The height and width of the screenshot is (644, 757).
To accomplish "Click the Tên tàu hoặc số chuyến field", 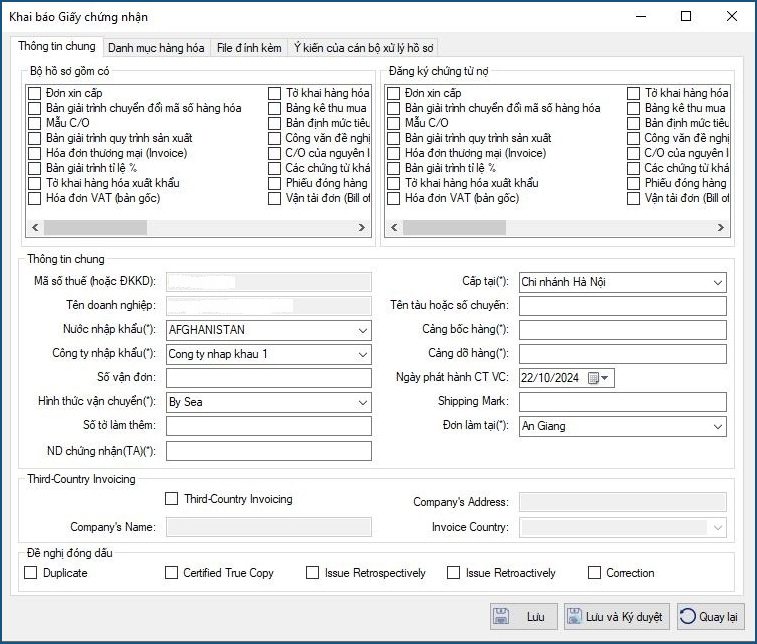I will click(x=623, y=306).
